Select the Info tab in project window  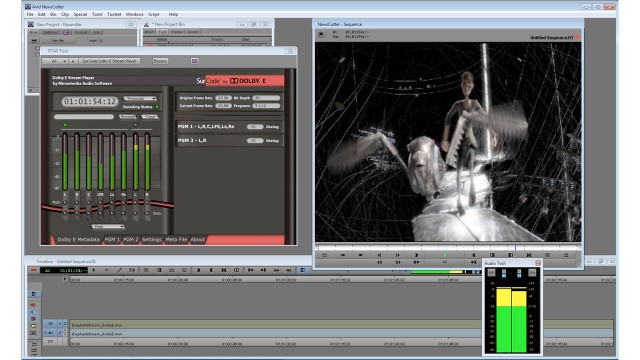pos(97,32)
